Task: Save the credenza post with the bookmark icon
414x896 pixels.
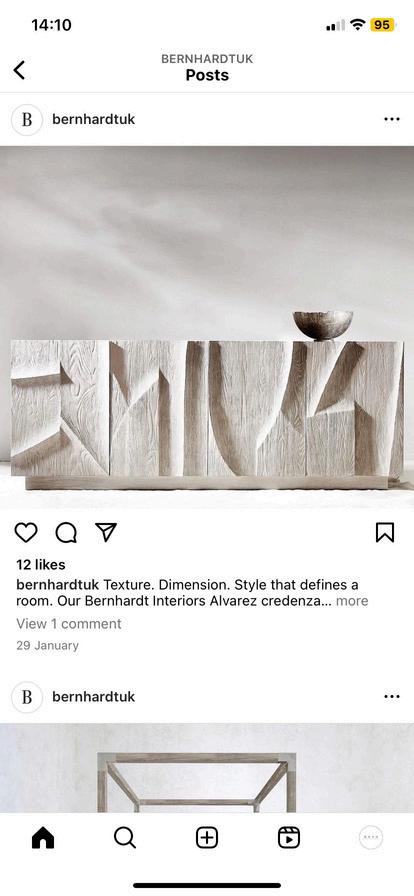Action: coord(385,533)
